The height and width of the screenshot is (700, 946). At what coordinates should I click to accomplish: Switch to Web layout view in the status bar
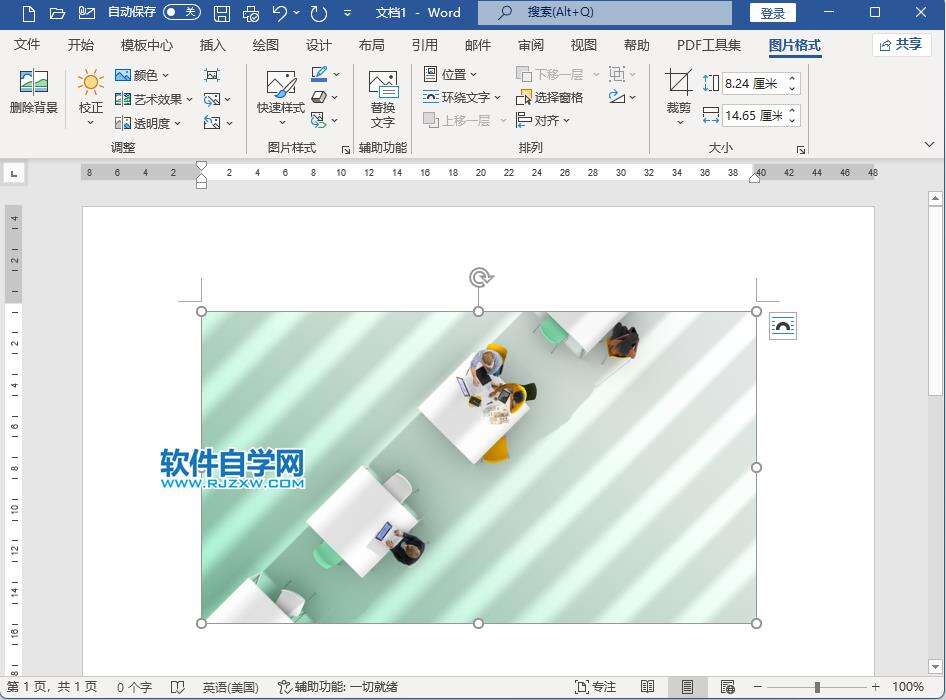728,687
